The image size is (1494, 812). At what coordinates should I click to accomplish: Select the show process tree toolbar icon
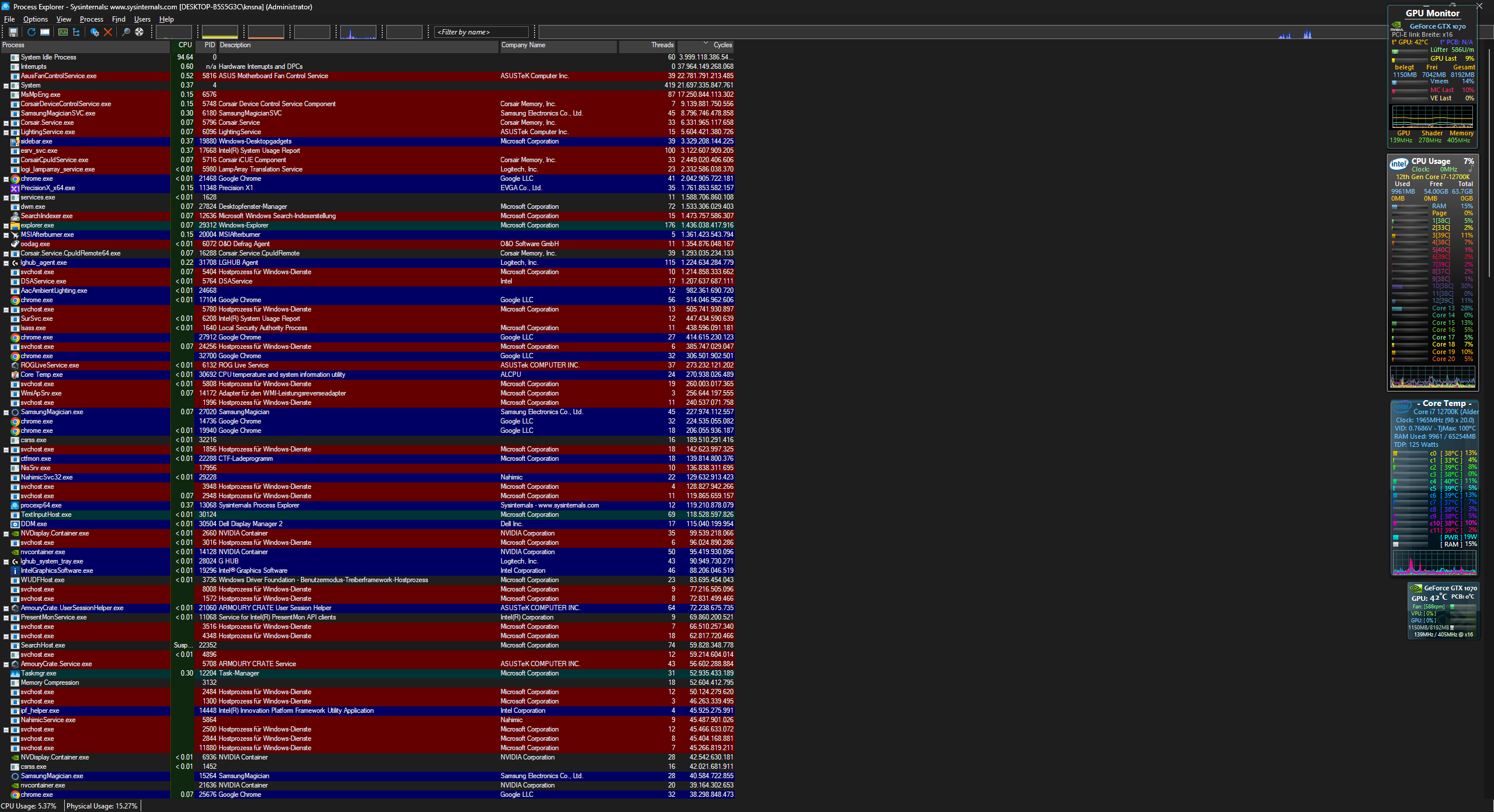pos(76,32)
